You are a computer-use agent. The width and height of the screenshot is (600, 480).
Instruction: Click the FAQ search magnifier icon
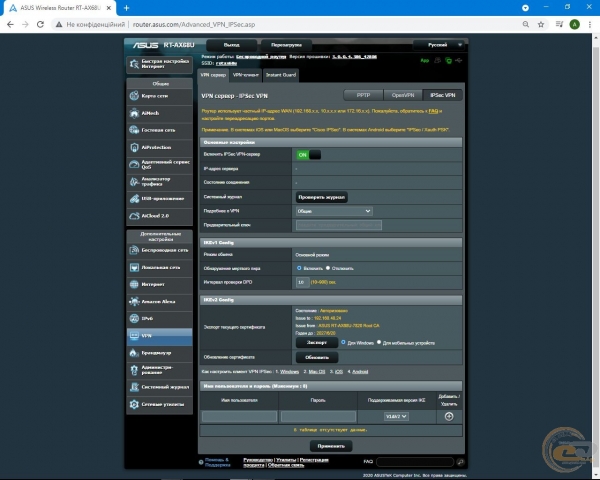[460, 462]
